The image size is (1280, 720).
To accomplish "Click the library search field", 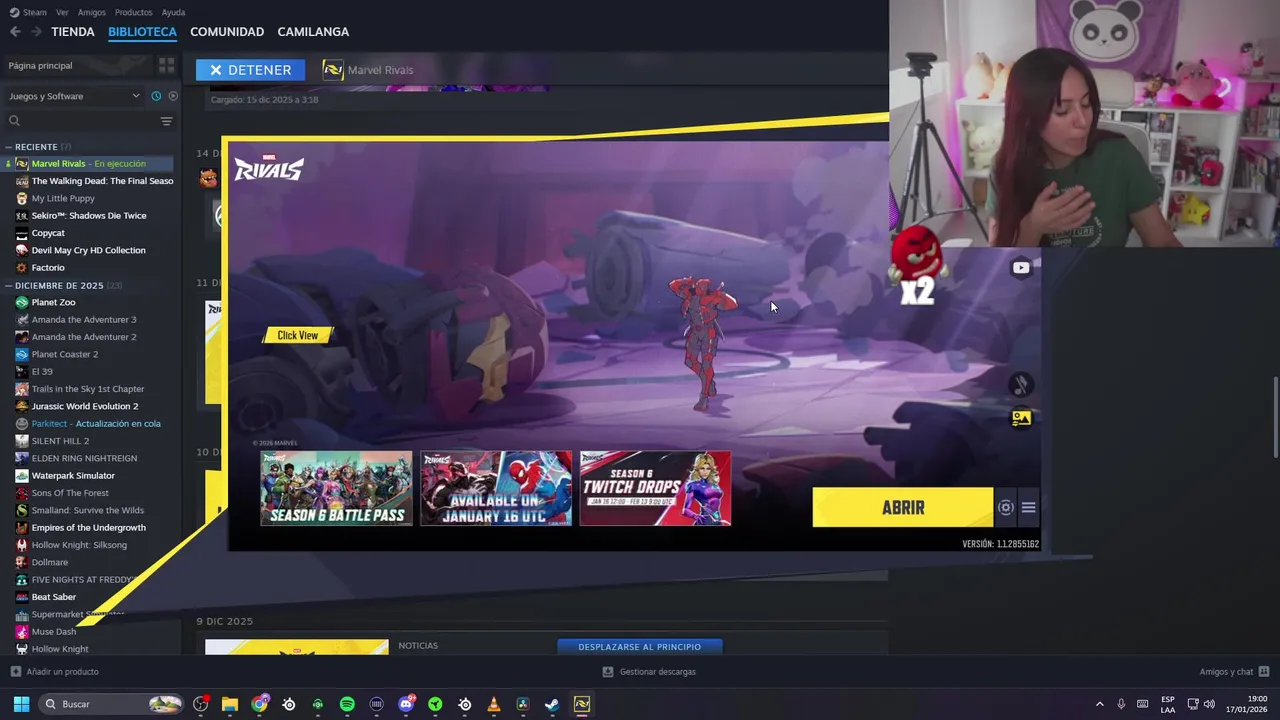I will [80, 121].
